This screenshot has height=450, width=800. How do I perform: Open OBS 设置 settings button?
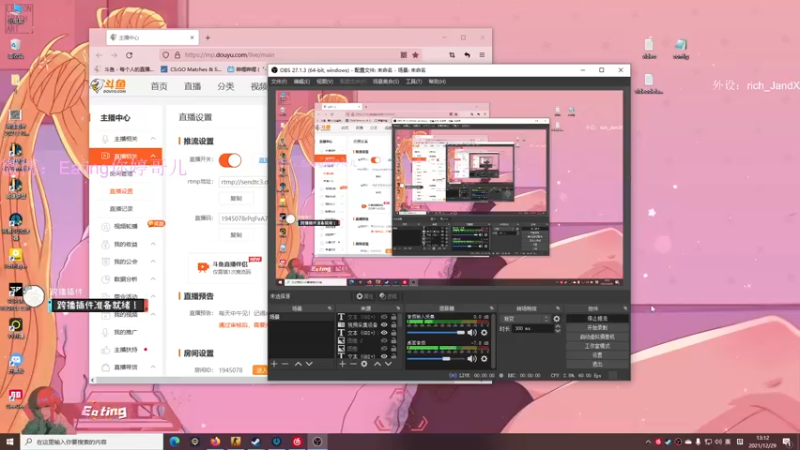pyautogui.click(x=597, y=355)
